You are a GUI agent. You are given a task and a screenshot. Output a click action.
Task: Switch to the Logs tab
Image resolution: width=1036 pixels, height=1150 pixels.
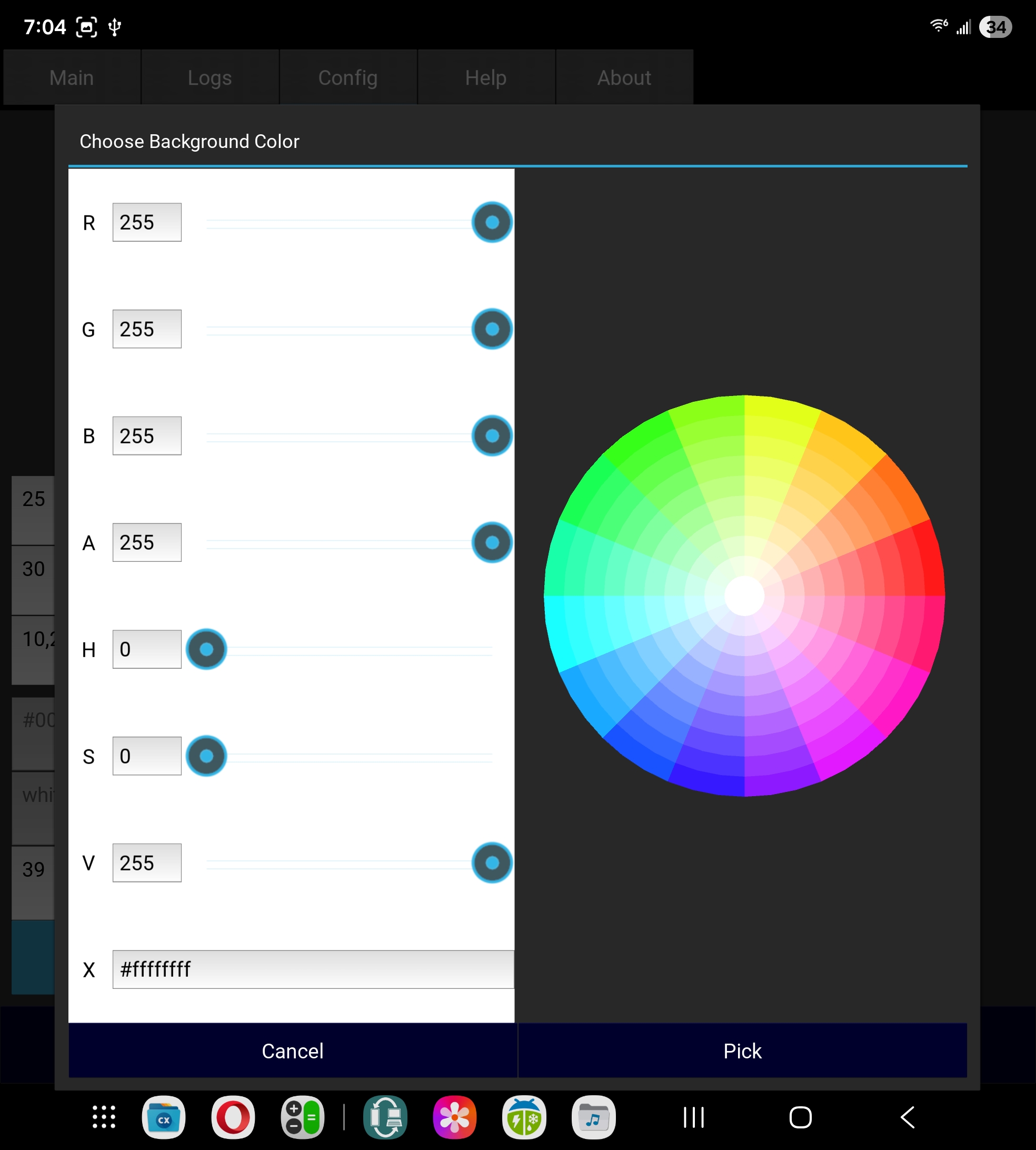[x=210, y=77]
